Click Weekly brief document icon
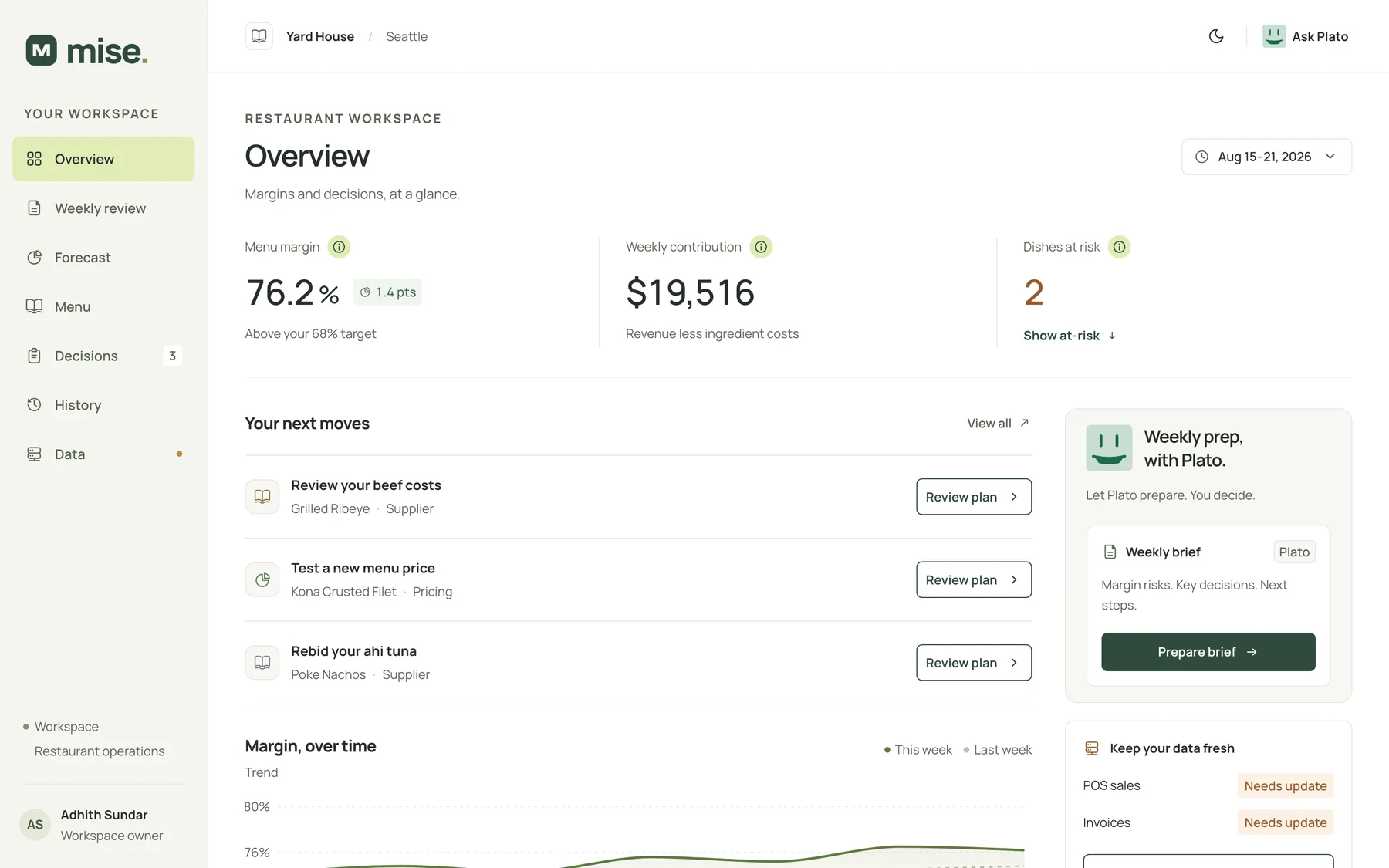Viewport: 1389px width, 868px height. pyautogui.click(x=1110, y=552)
